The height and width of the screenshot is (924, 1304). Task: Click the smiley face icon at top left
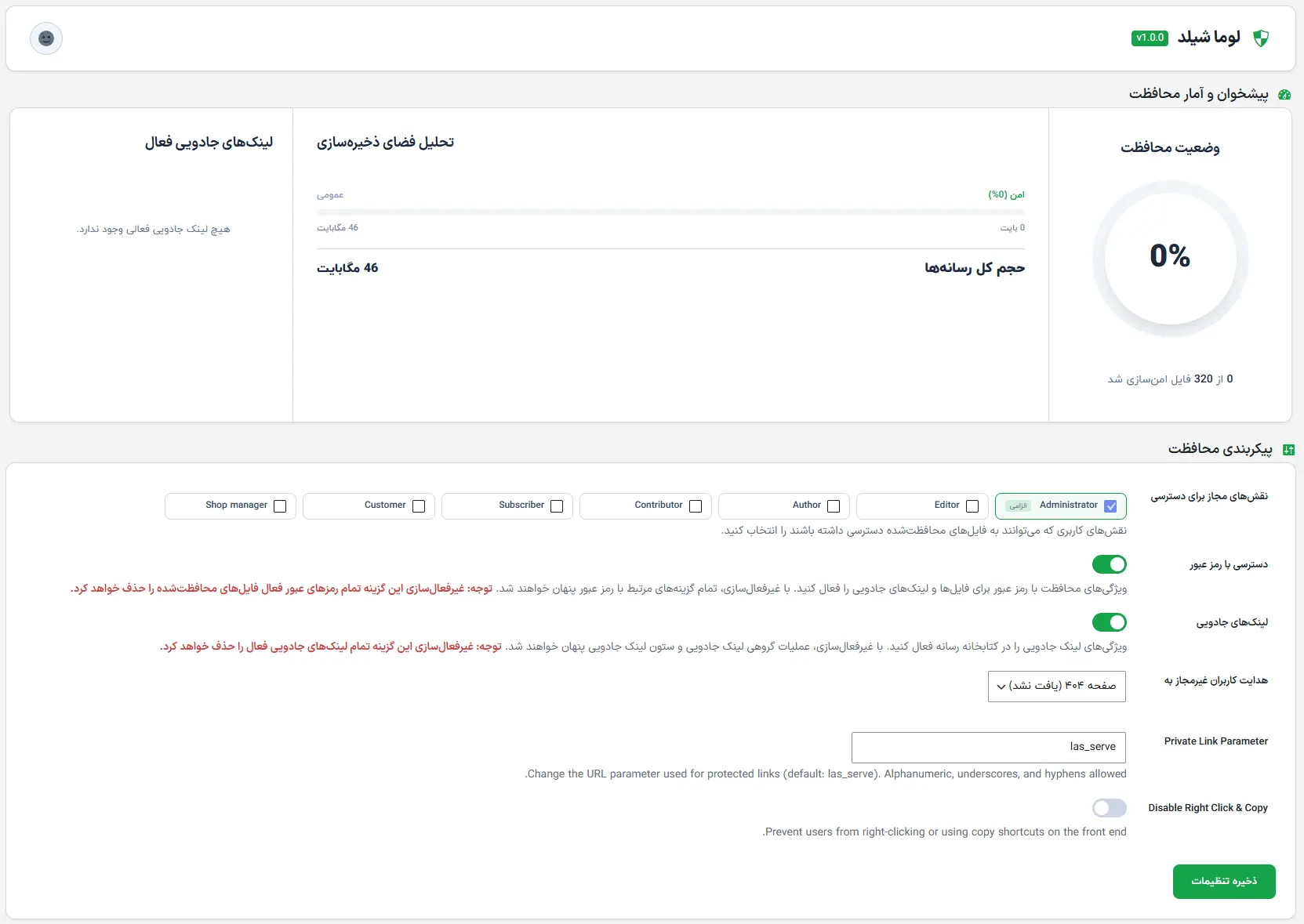click(46, 38)
